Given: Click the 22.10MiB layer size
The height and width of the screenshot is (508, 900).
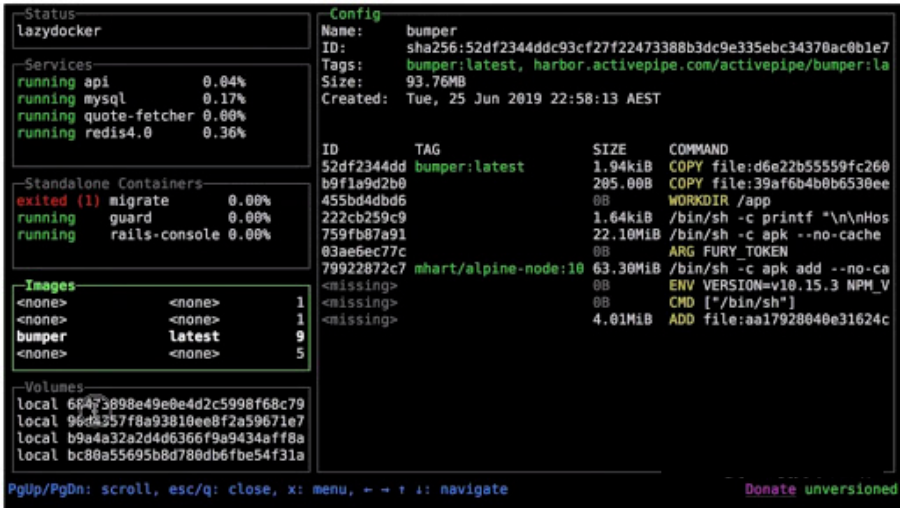Looking at the screenshot, I should click(x=627, y=235).
